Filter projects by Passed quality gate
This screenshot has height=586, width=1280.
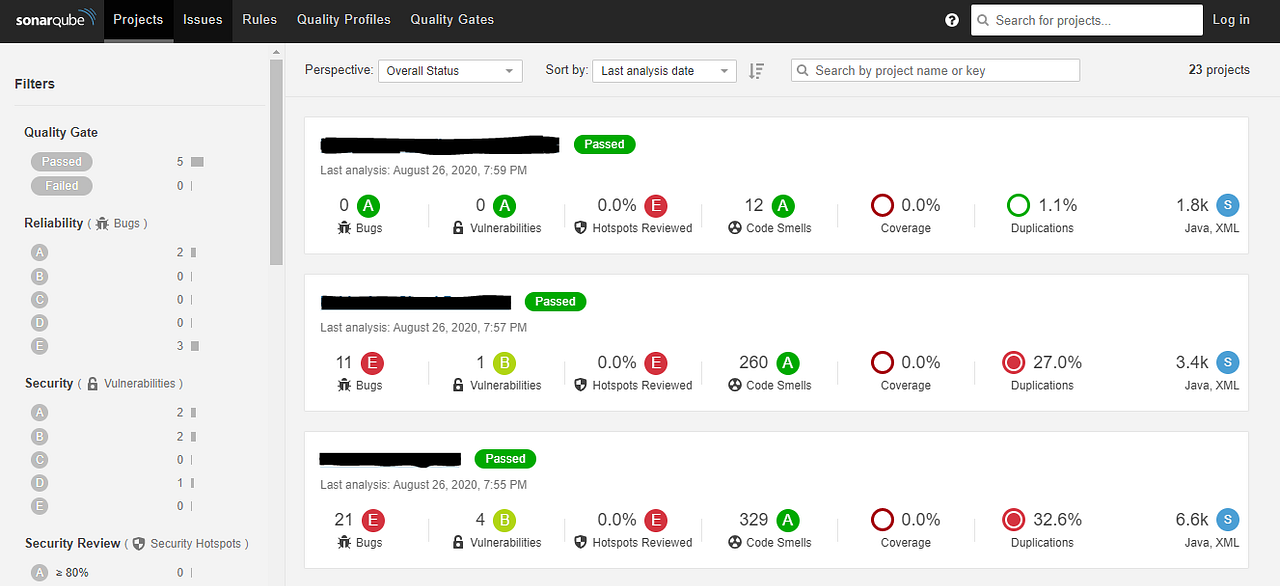pyautogui.click(x=61, y=161)
